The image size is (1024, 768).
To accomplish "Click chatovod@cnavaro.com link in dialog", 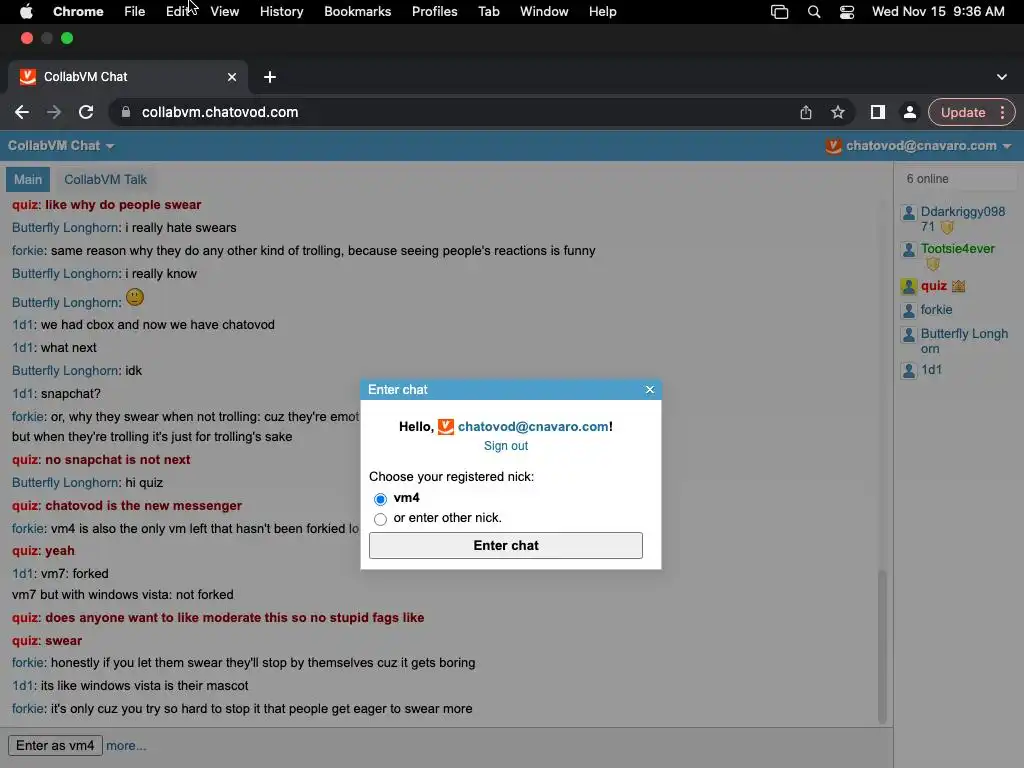I will point(533,426).
